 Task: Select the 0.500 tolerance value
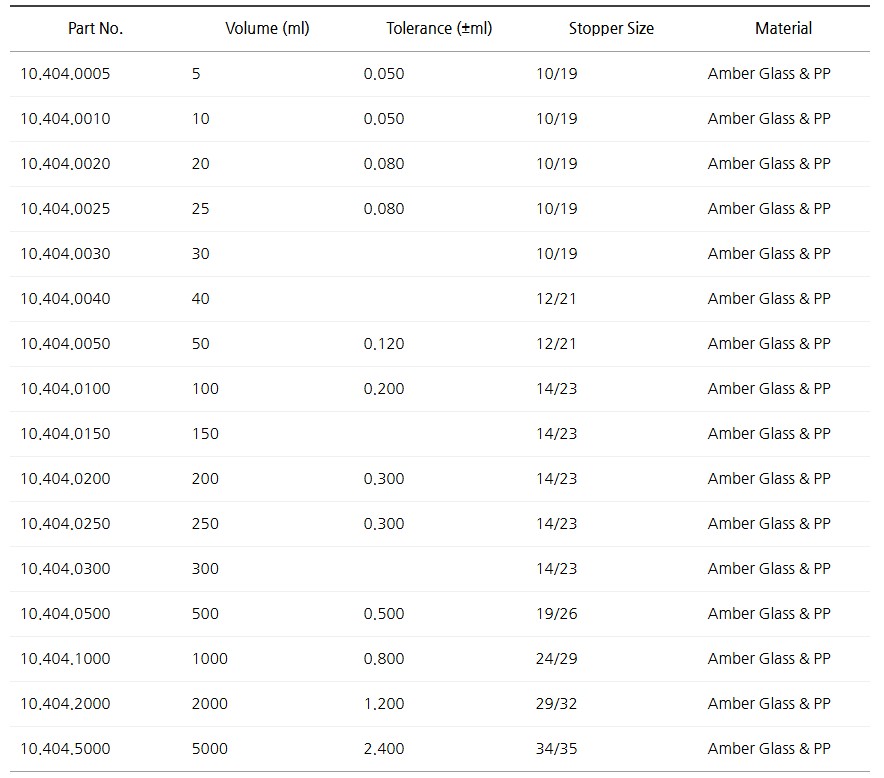point(384,614)
